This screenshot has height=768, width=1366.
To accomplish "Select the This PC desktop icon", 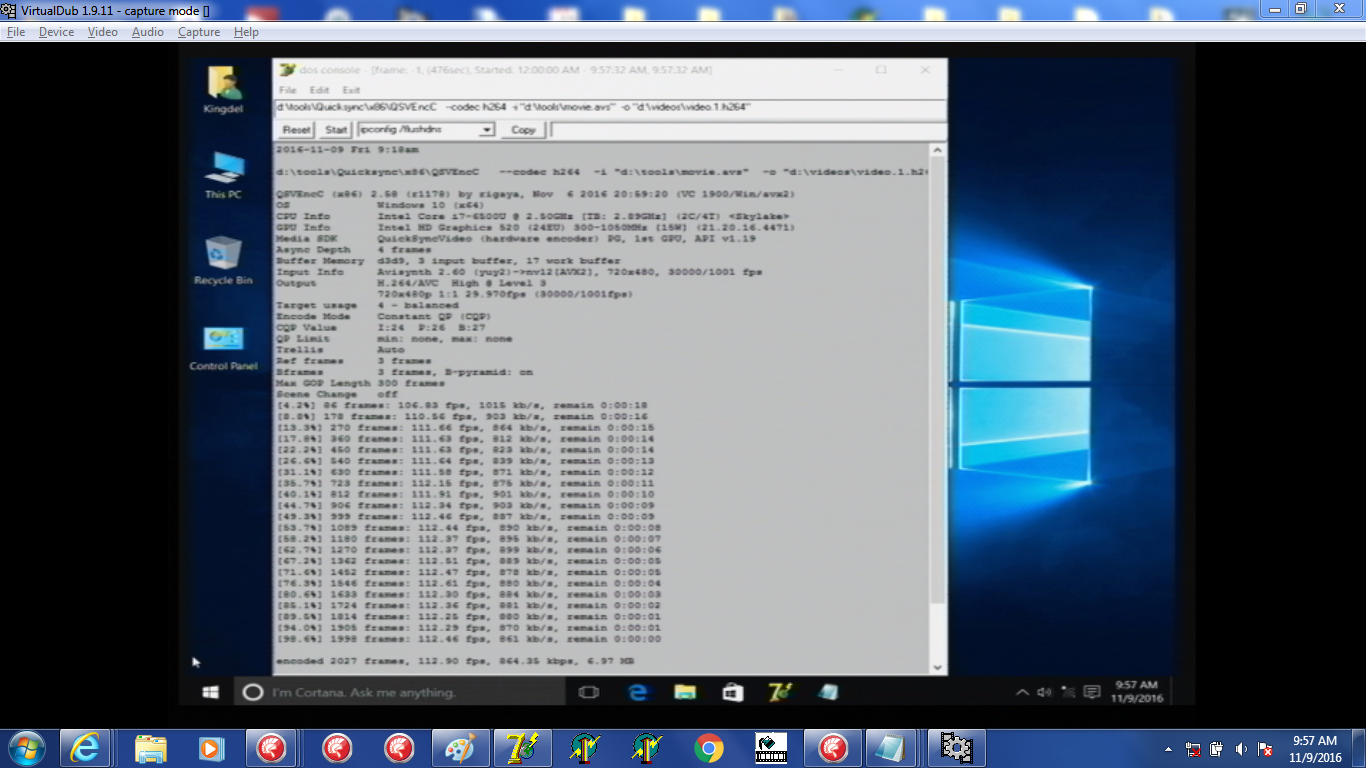I will [223, 175].
